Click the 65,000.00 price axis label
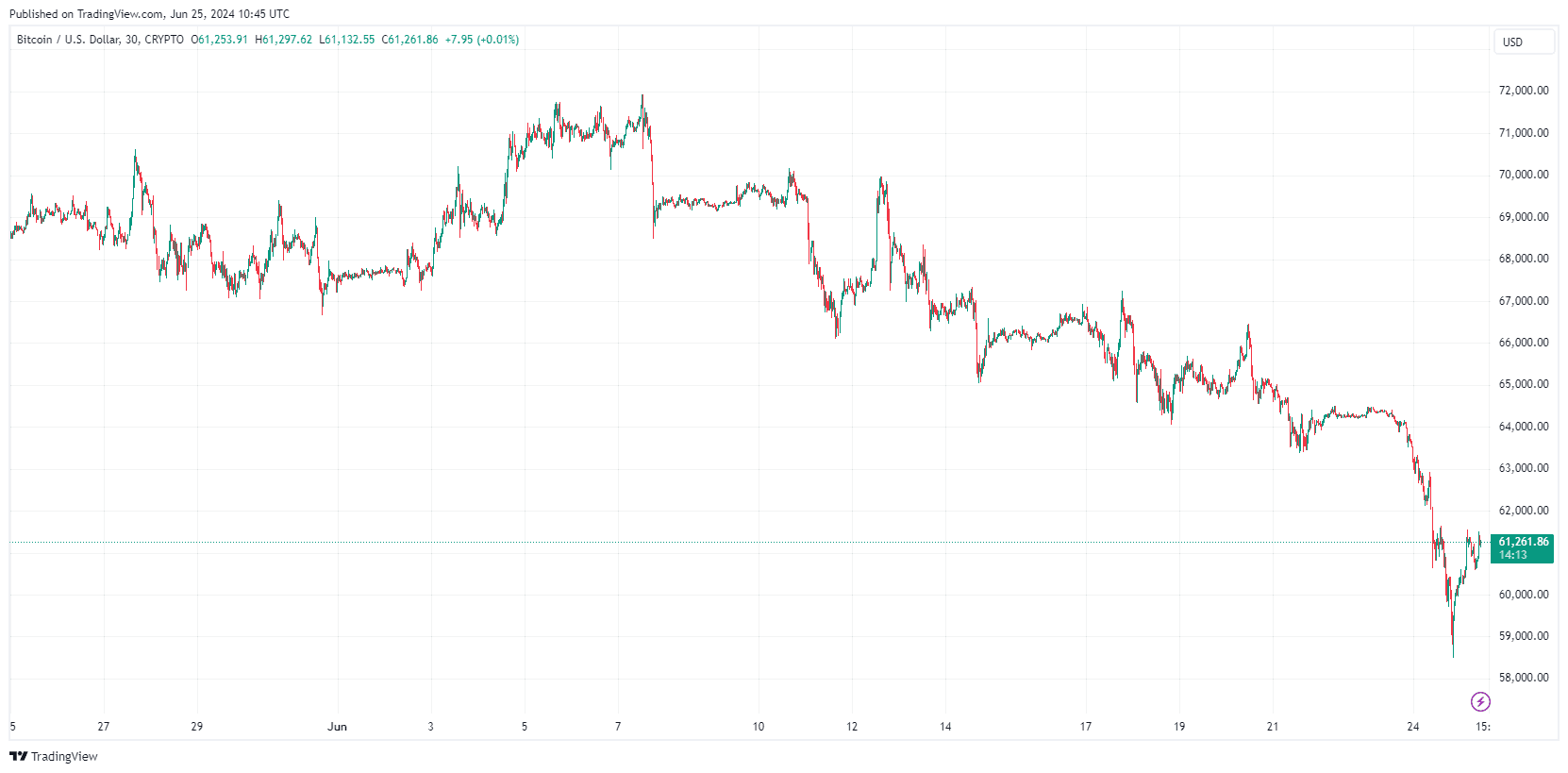The width and height of the screenshot is (1568, 773). point(1524,384)
